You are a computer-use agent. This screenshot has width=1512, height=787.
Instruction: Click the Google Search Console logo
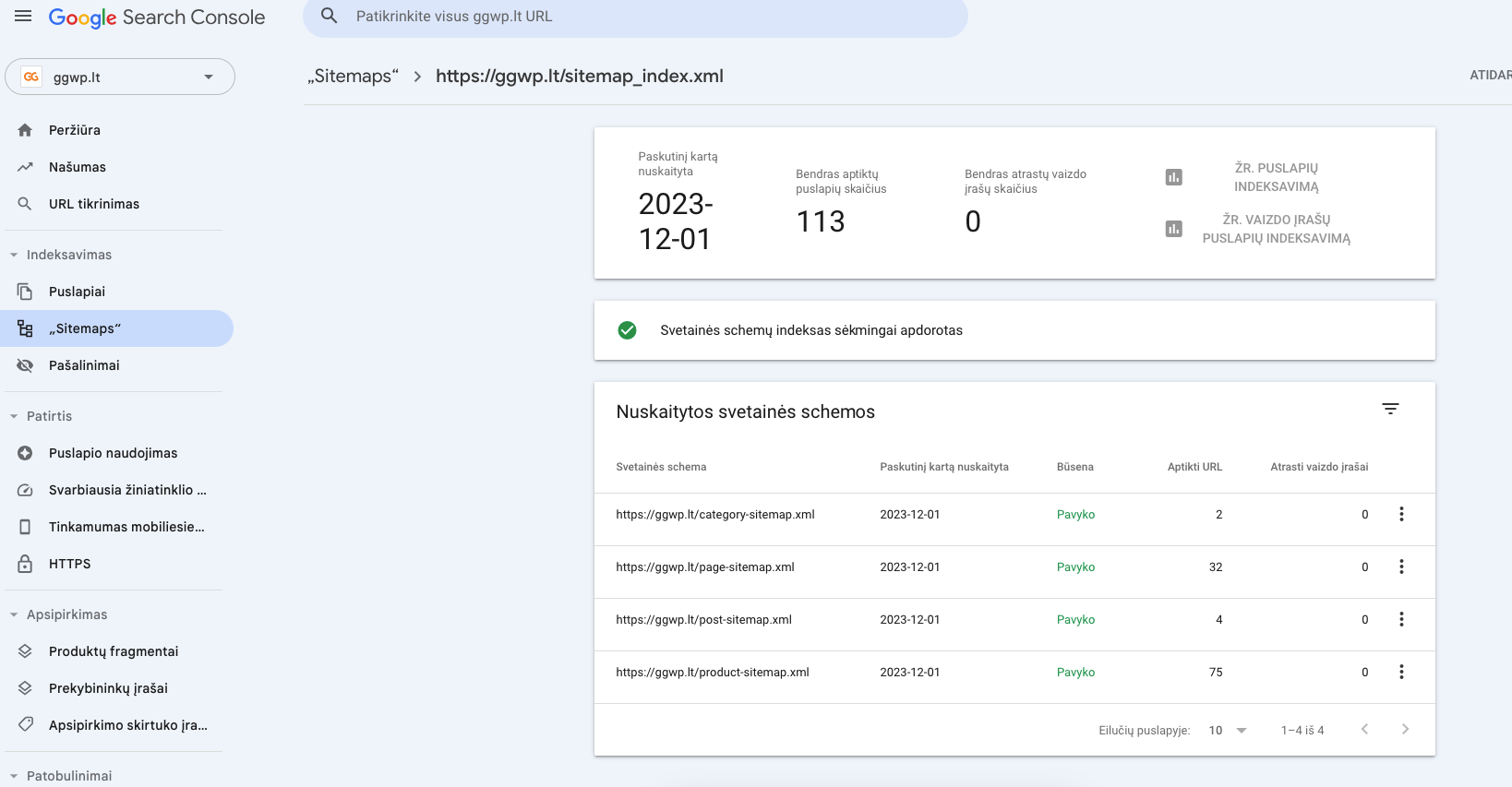157,18
